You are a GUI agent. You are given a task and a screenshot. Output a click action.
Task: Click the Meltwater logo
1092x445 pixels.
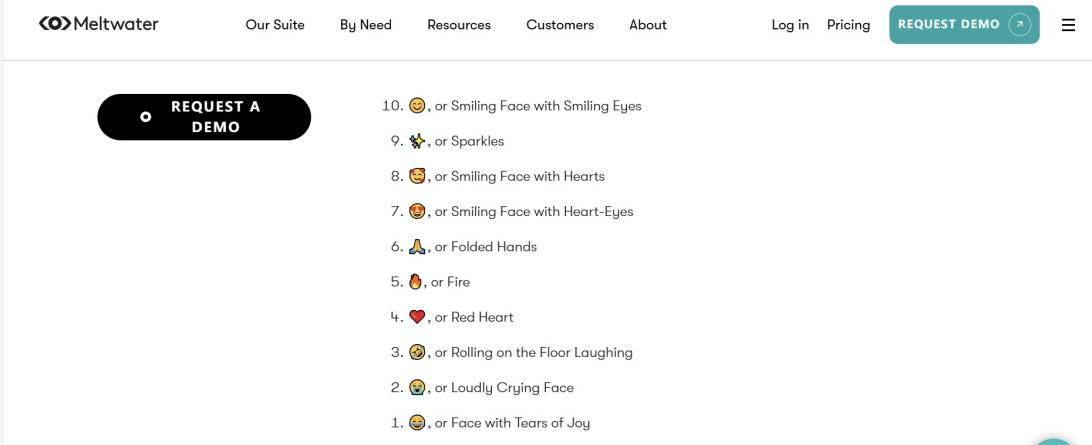98,24
